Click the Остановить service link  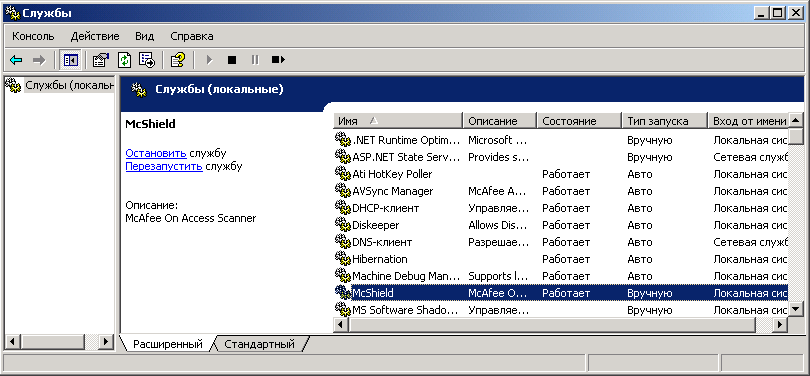[156, 153]
